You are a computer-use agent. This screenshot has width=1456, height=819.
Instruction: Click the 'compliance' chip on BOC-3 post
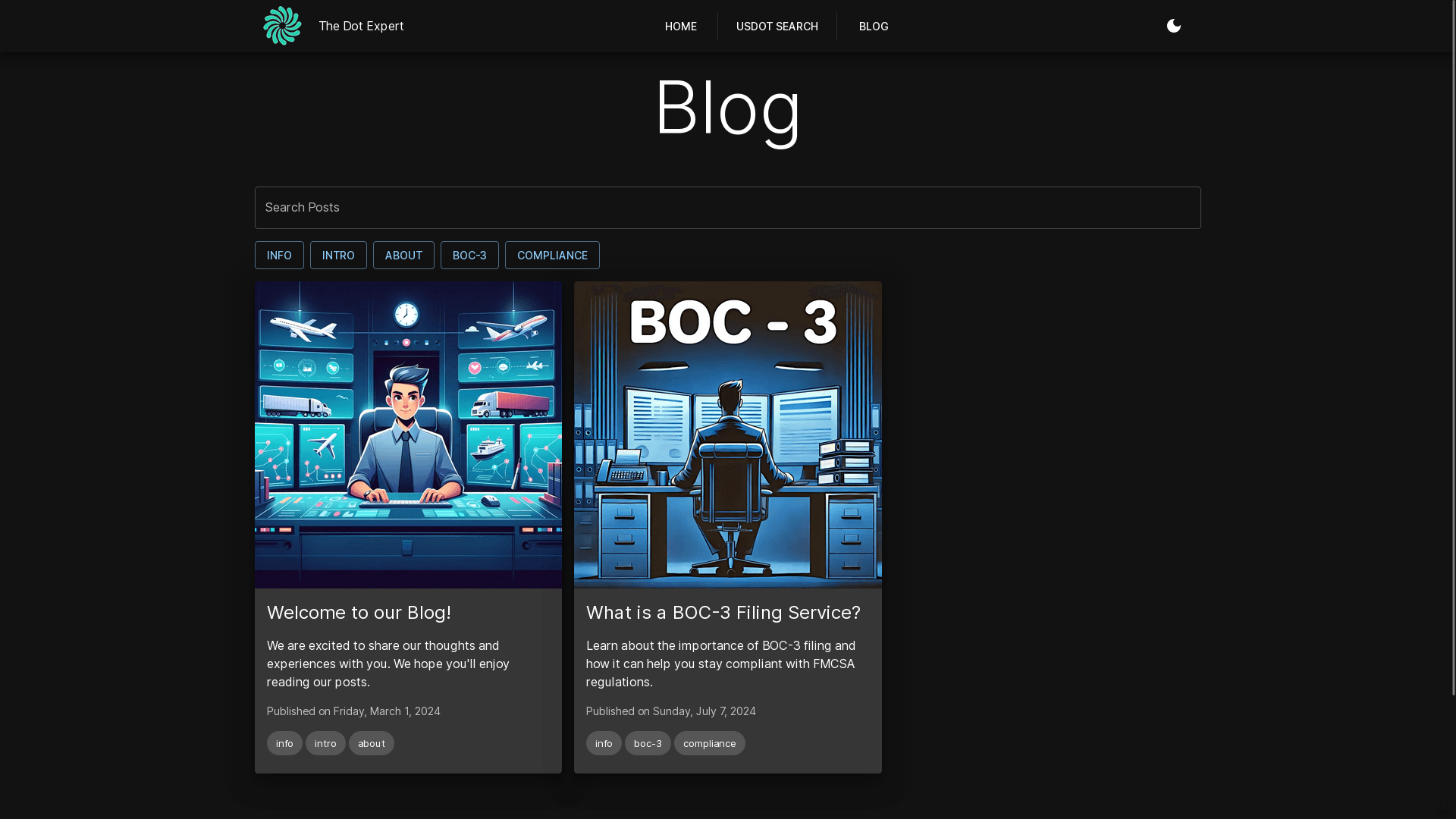[709, 743]
